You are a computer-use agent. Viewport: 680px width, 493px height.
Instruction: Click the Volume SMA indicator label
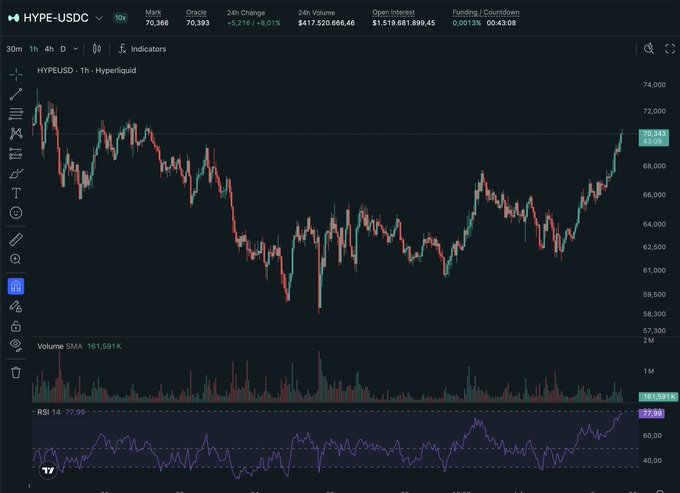[59, 346]
